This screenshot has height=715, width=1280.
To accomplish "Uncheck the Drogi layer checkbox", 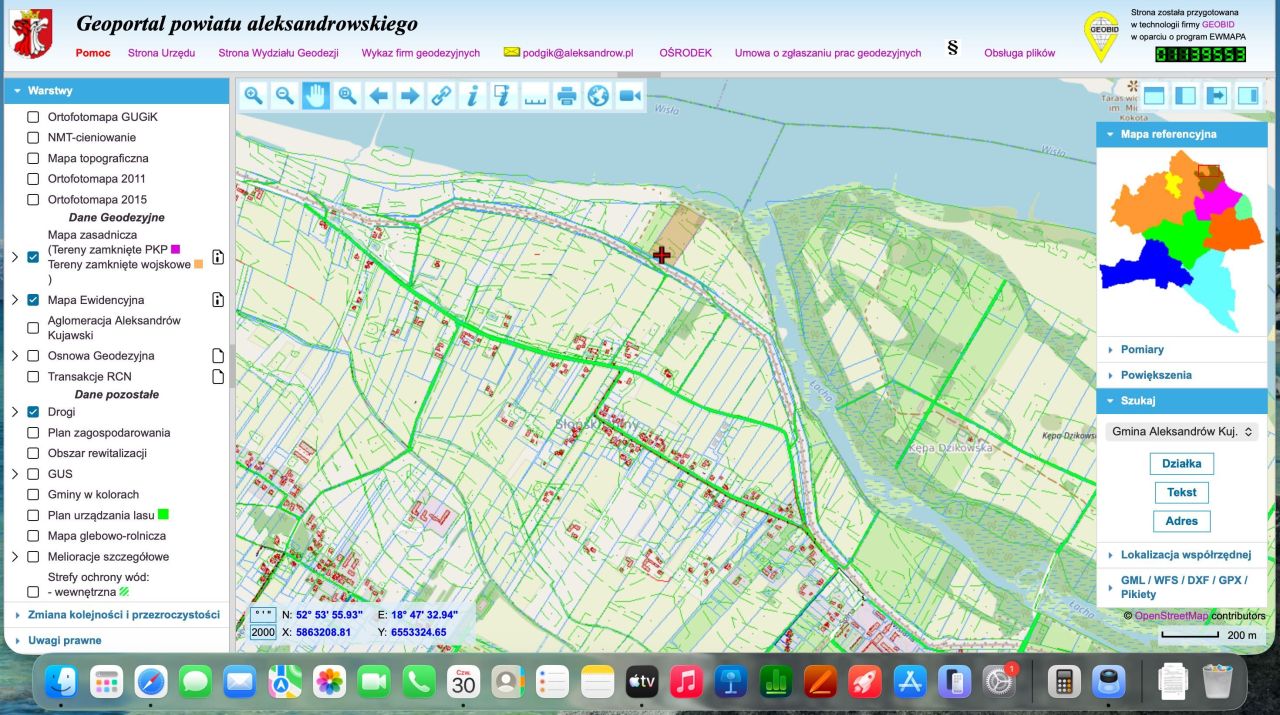I will click(33, 412).
